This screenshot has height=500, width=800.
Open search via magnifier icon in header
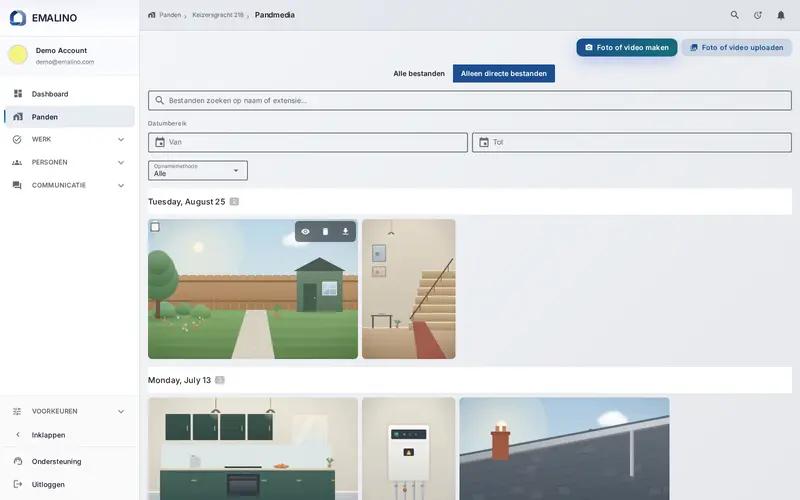[735, 15]
